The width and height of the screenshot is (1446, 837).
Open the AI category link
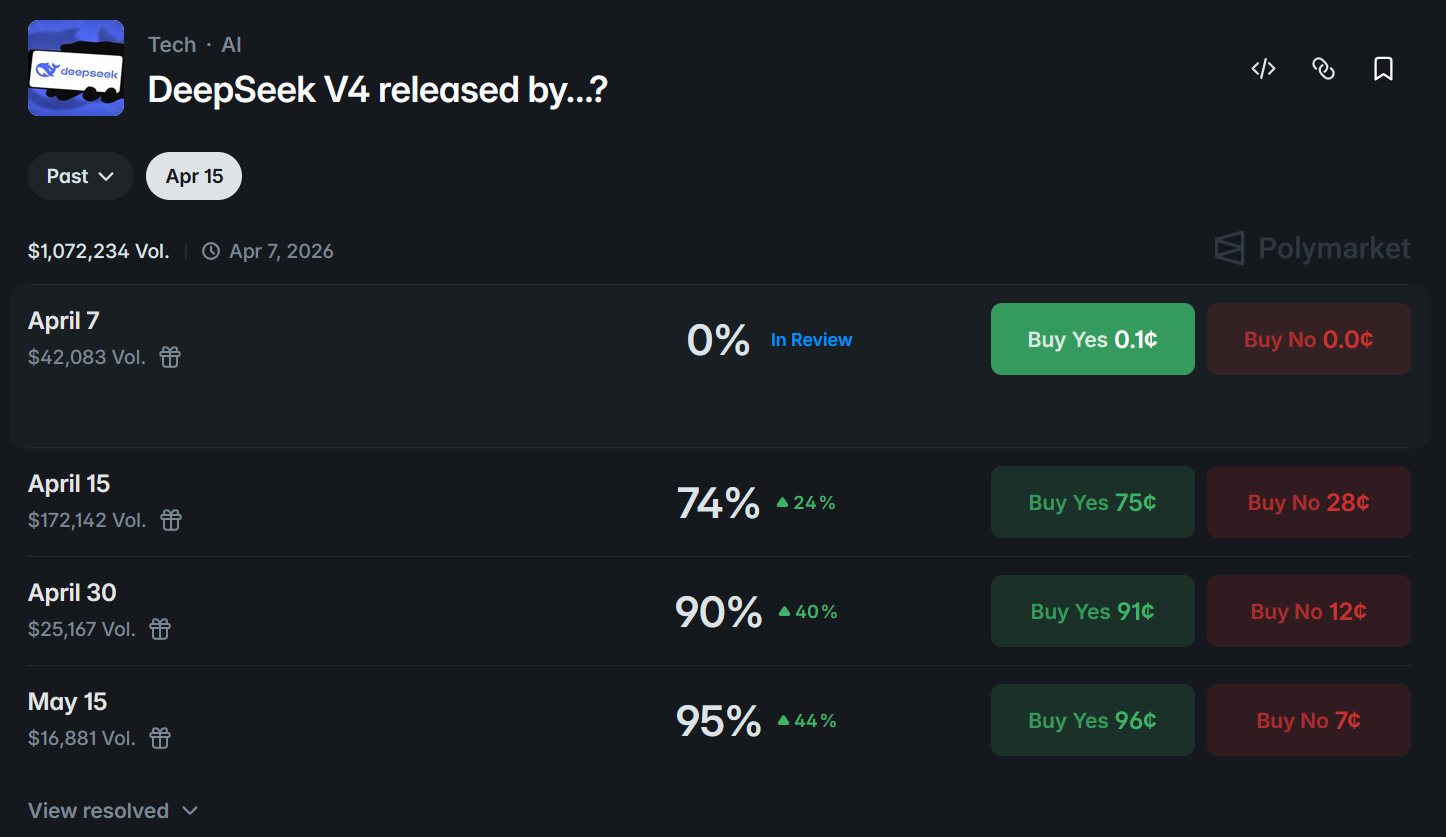[231, 45]
